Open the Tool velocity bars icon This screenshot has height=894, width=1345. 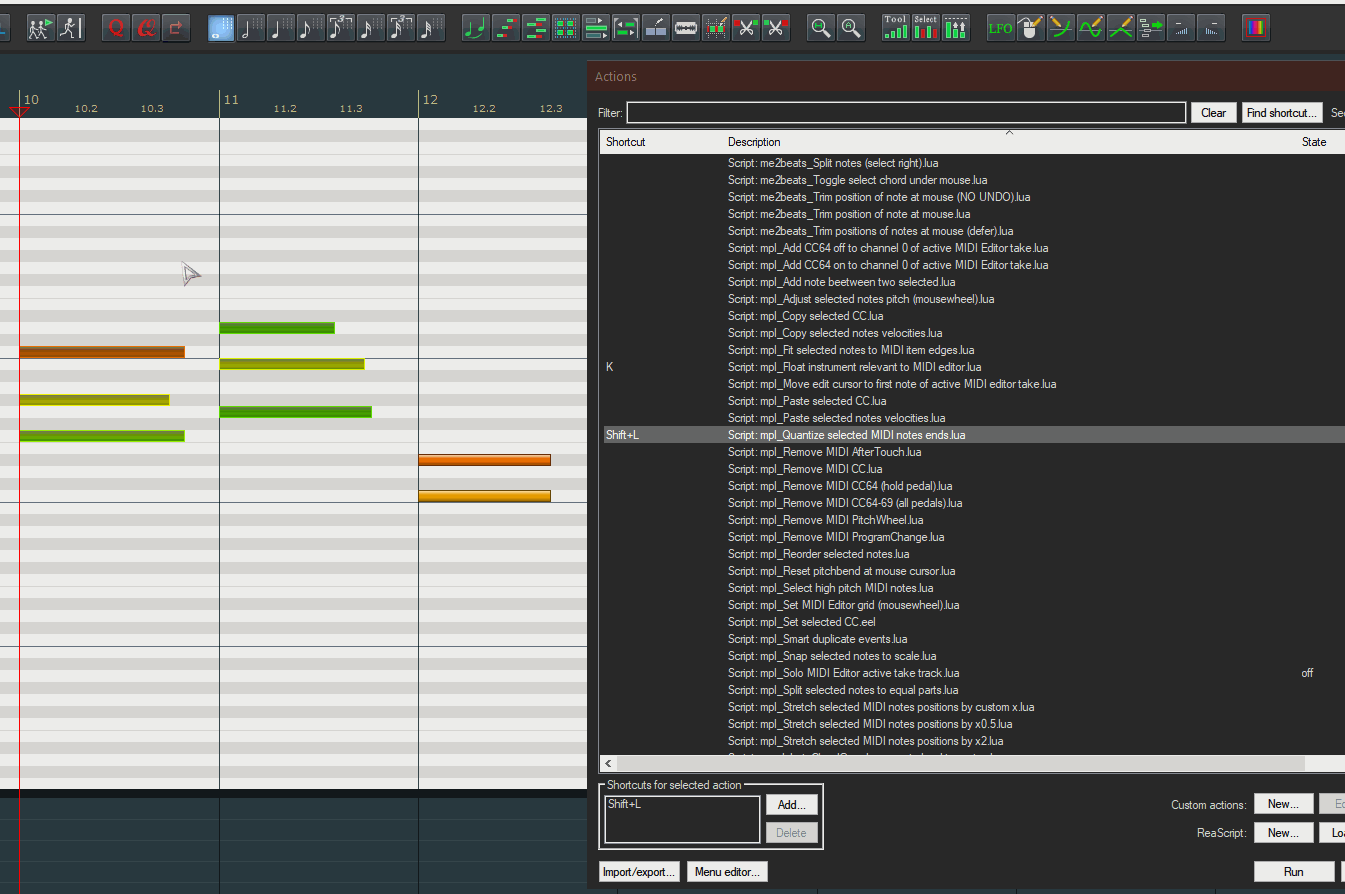[x=896, y=28]
